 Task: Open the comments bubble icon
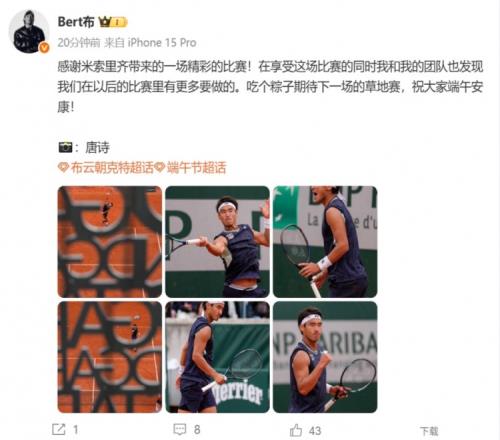[x=180, y=429]
